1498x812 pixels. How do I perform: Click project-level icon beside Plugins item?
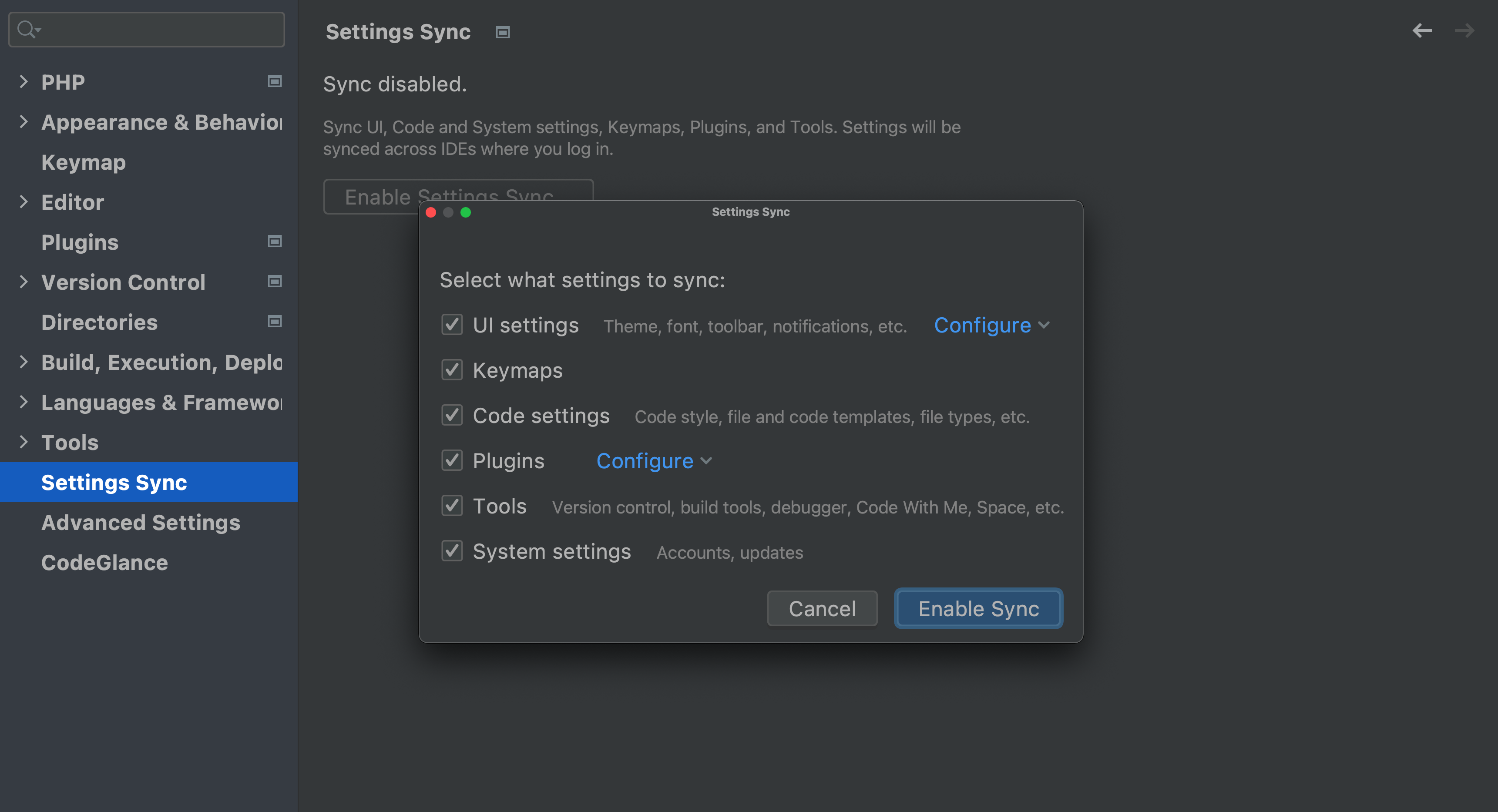pyautogui.click(x=275, y=241)
